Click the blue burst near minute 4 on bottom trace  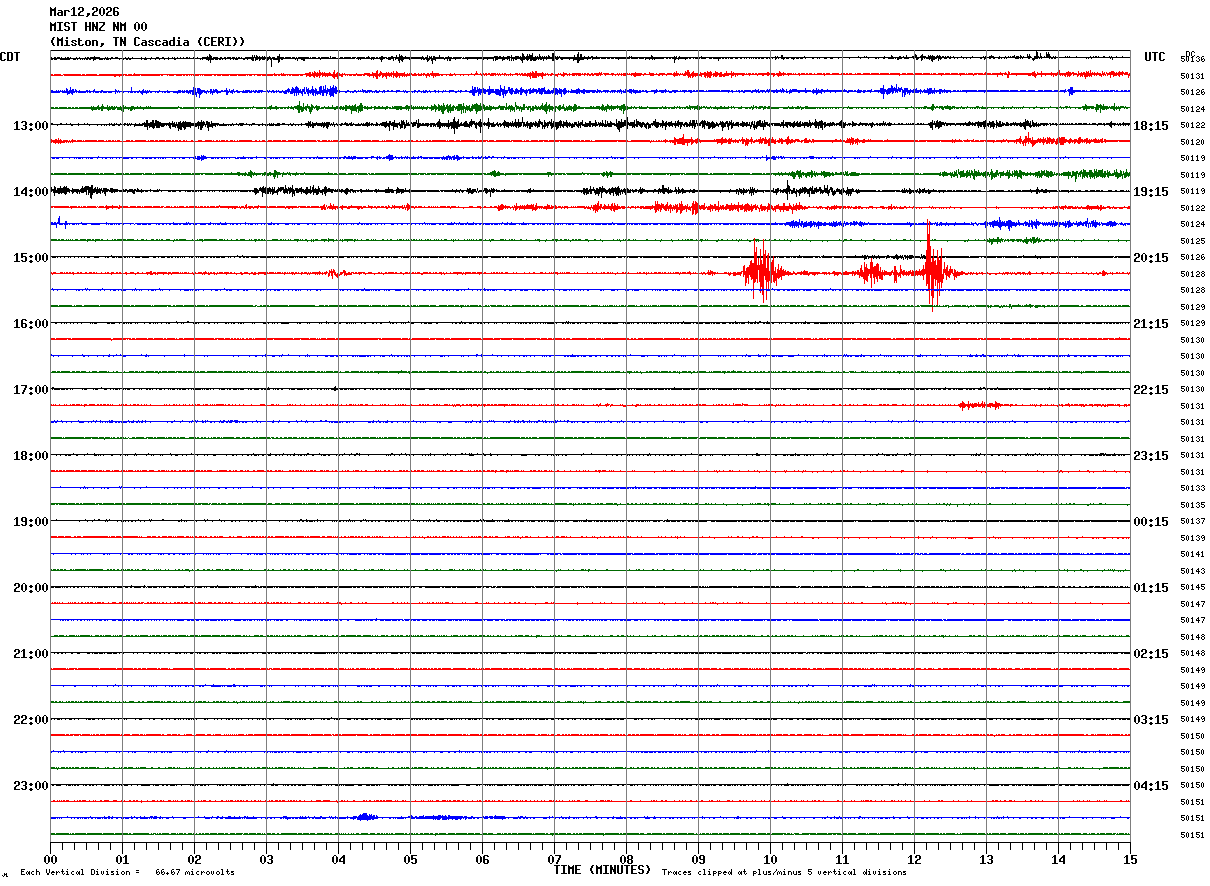click(x=365, y=817)
